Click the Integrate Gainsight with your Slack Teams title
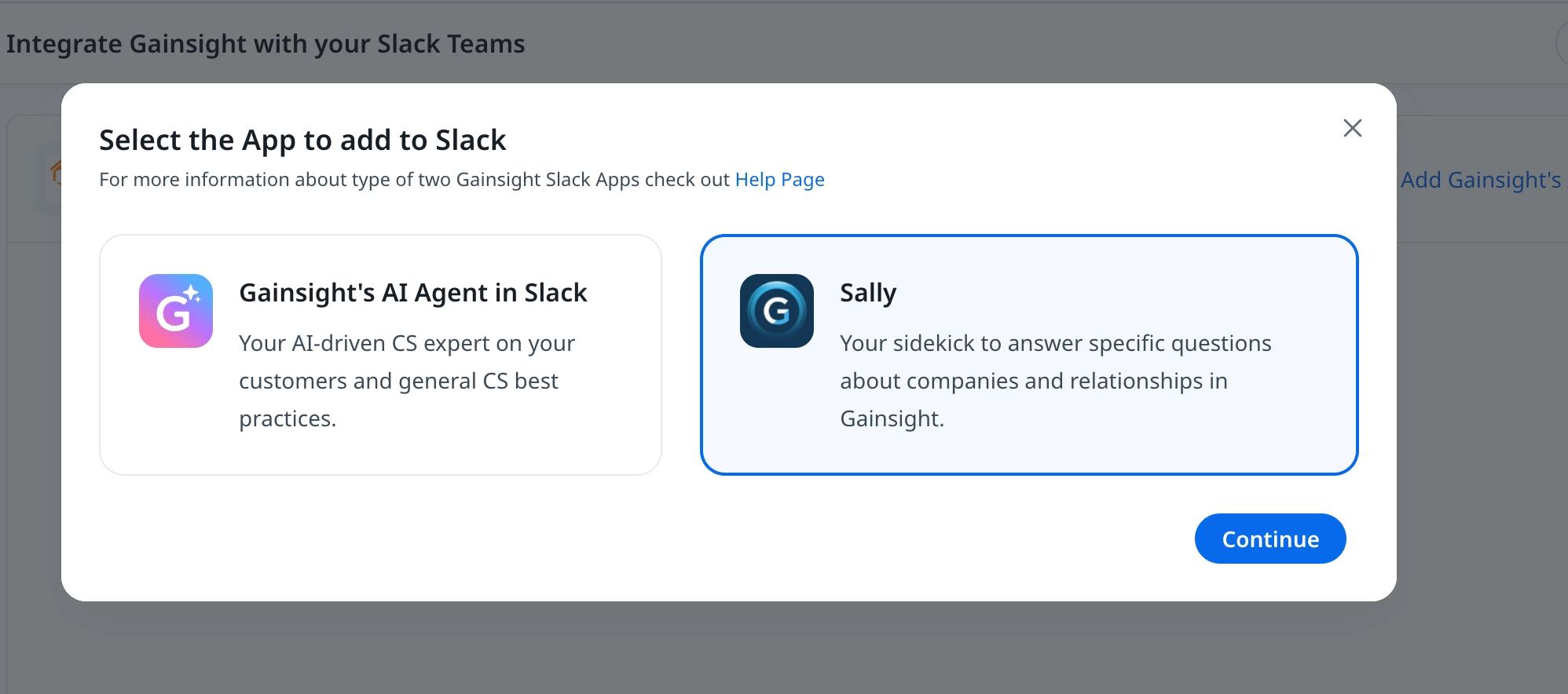The width and height of the screenshot is (1568, 694). coord(266,44)
